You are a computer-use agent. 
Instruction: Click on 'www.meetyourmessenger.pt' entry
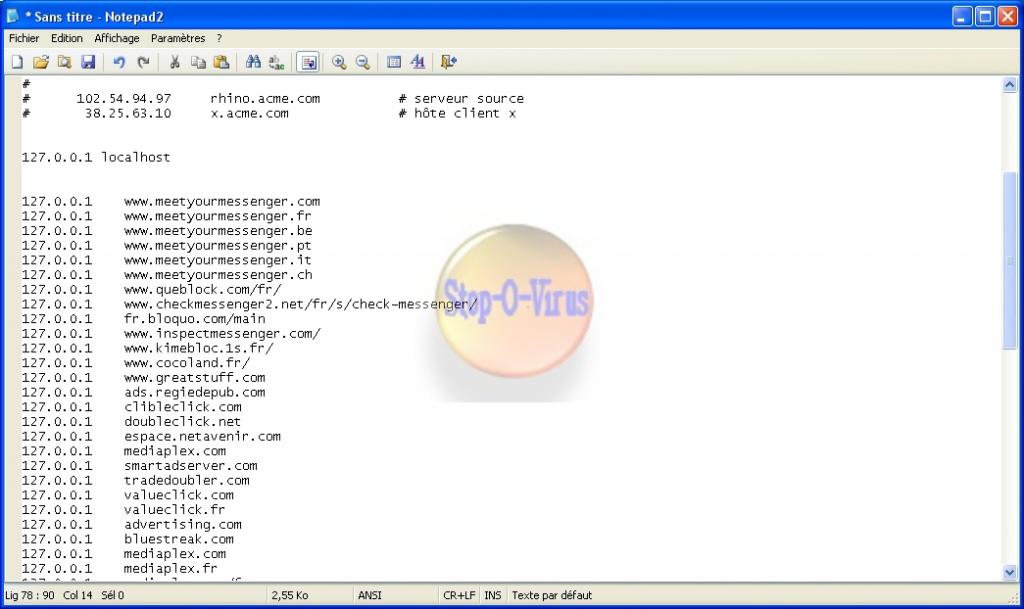coord(217,245)
